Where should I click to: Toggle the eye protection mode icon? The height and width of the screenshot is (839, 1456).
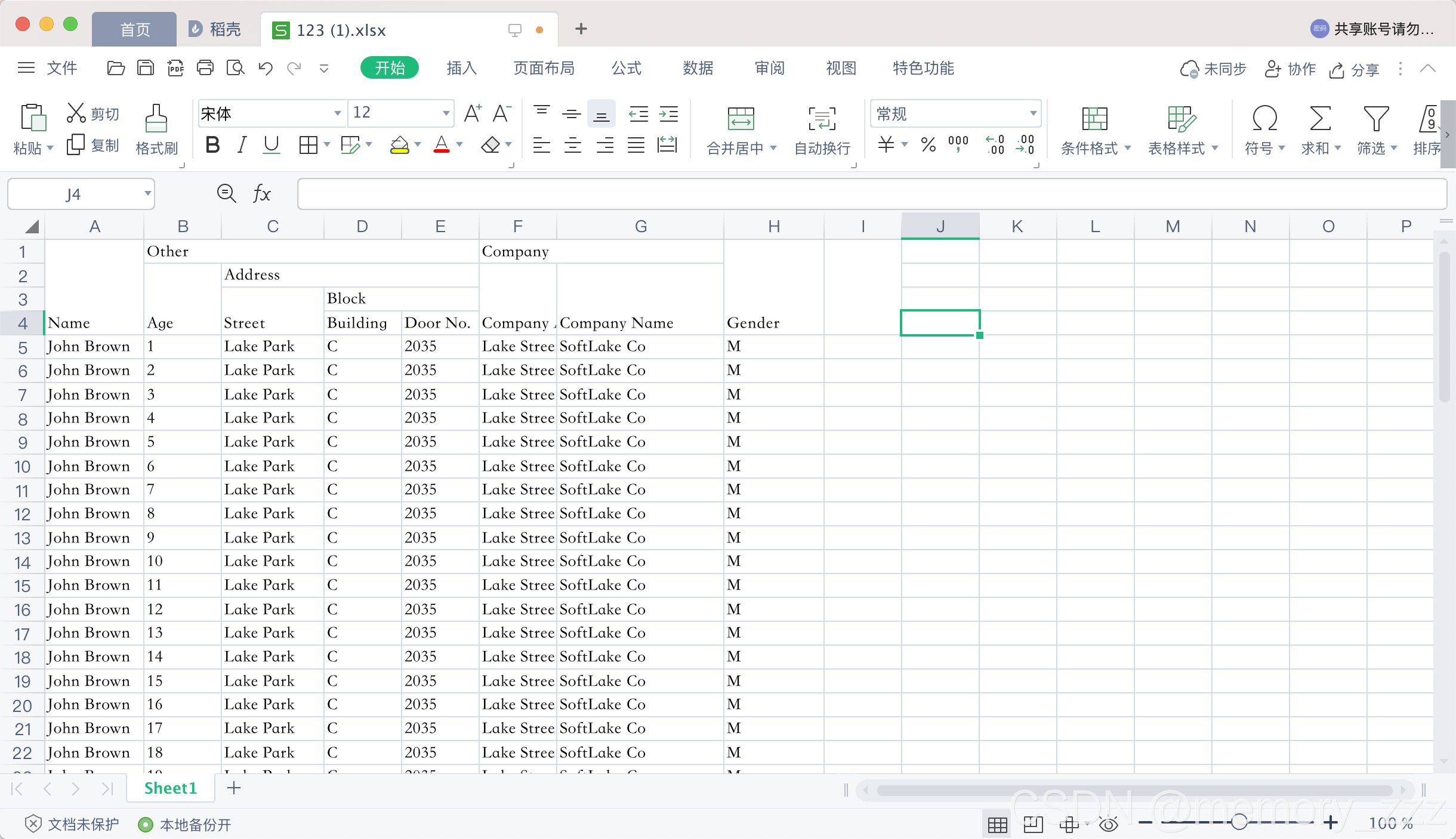1108,824
